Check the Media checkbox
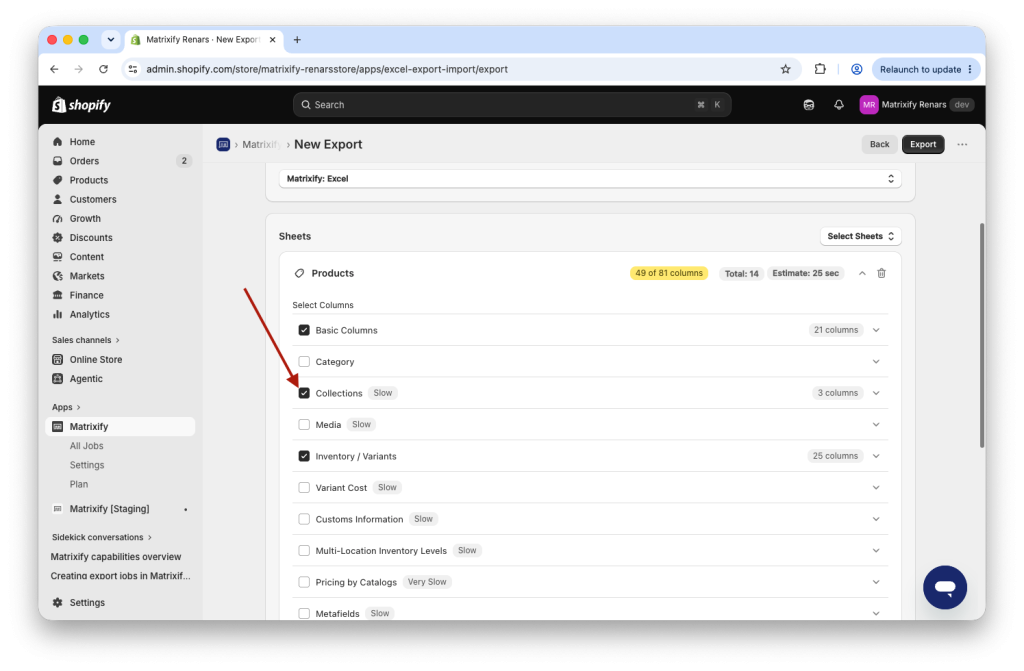The height and width of the screenshot is (671, 1024). [304, 425]
